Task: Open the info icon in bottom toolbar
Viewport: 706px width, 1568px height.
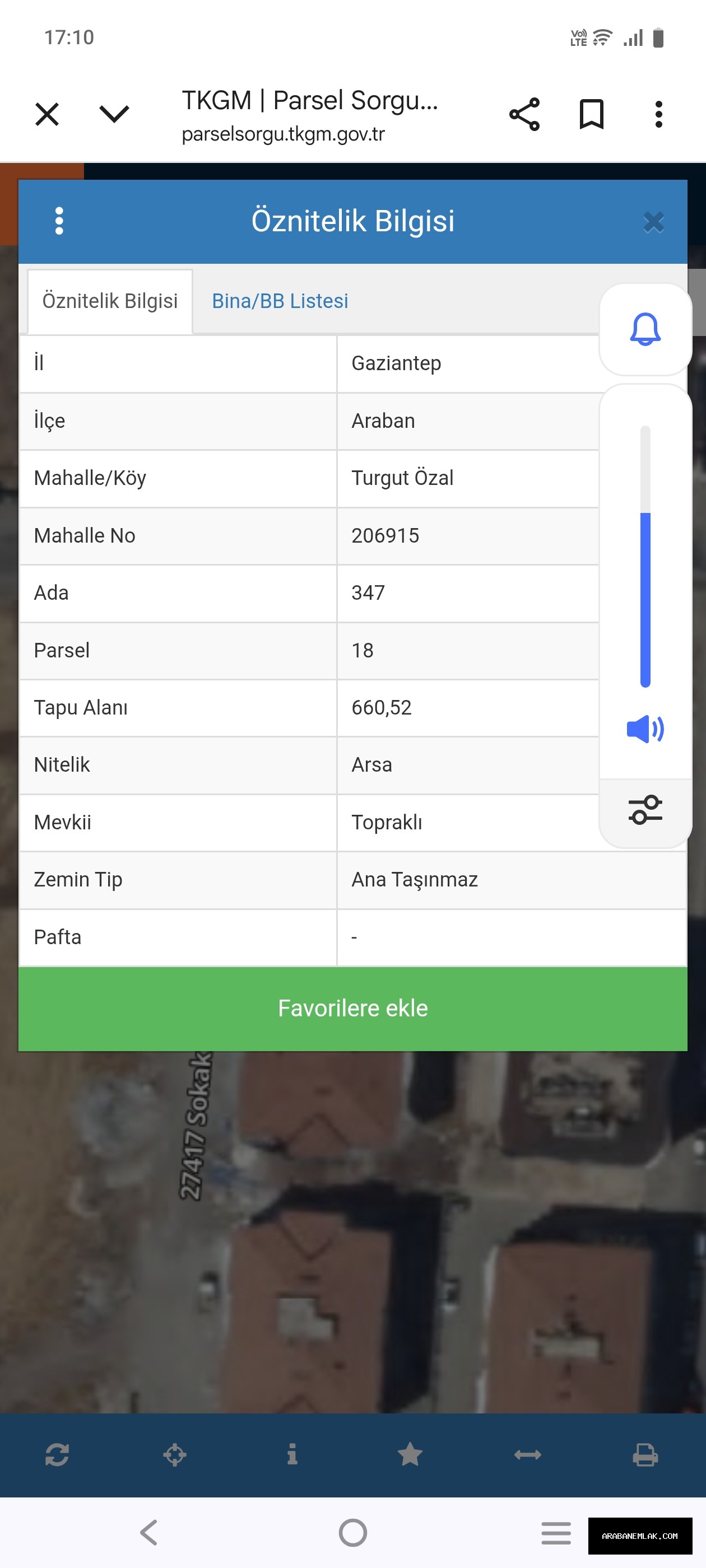Action: coord(292,1455)
